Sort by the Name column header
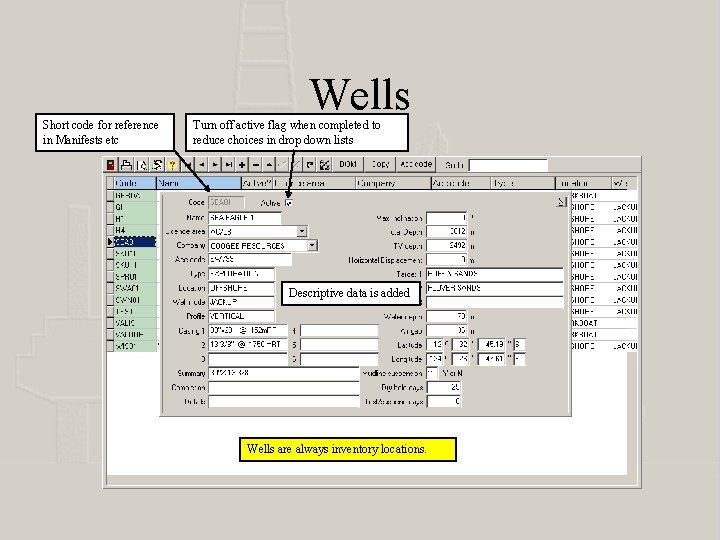Screen dimensions: 720x540 [198, 183]
